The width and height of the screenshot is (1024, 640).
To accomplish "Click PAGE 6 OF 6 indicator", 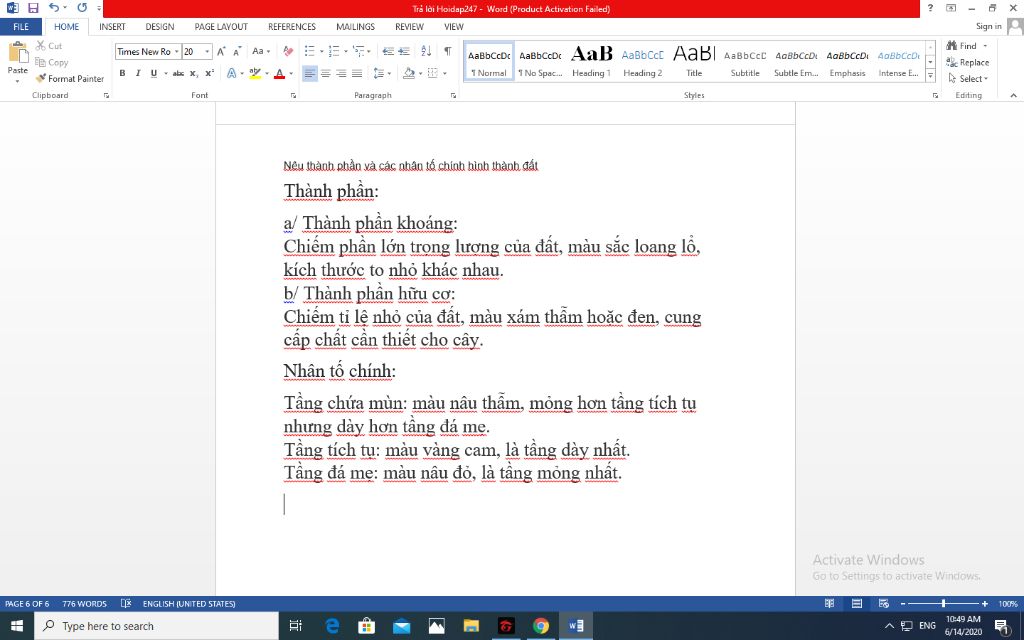I will pos(27,603).
